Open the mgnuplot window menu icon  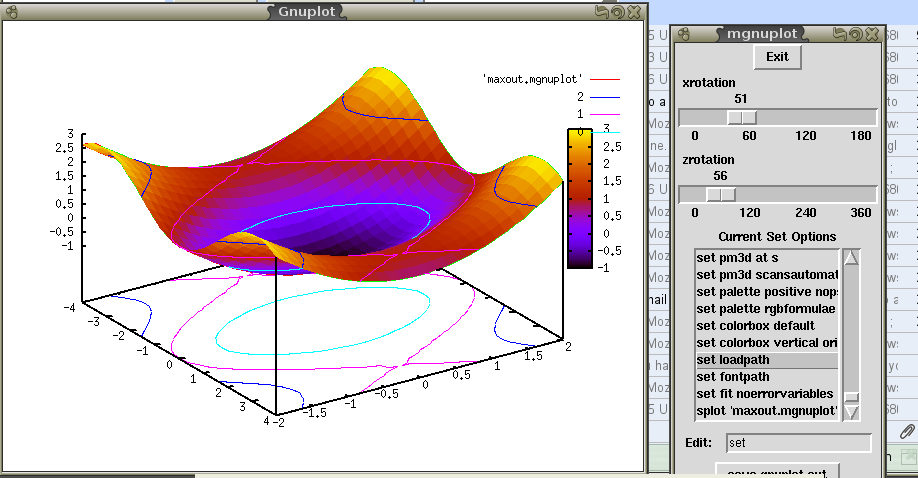point(684,34)
